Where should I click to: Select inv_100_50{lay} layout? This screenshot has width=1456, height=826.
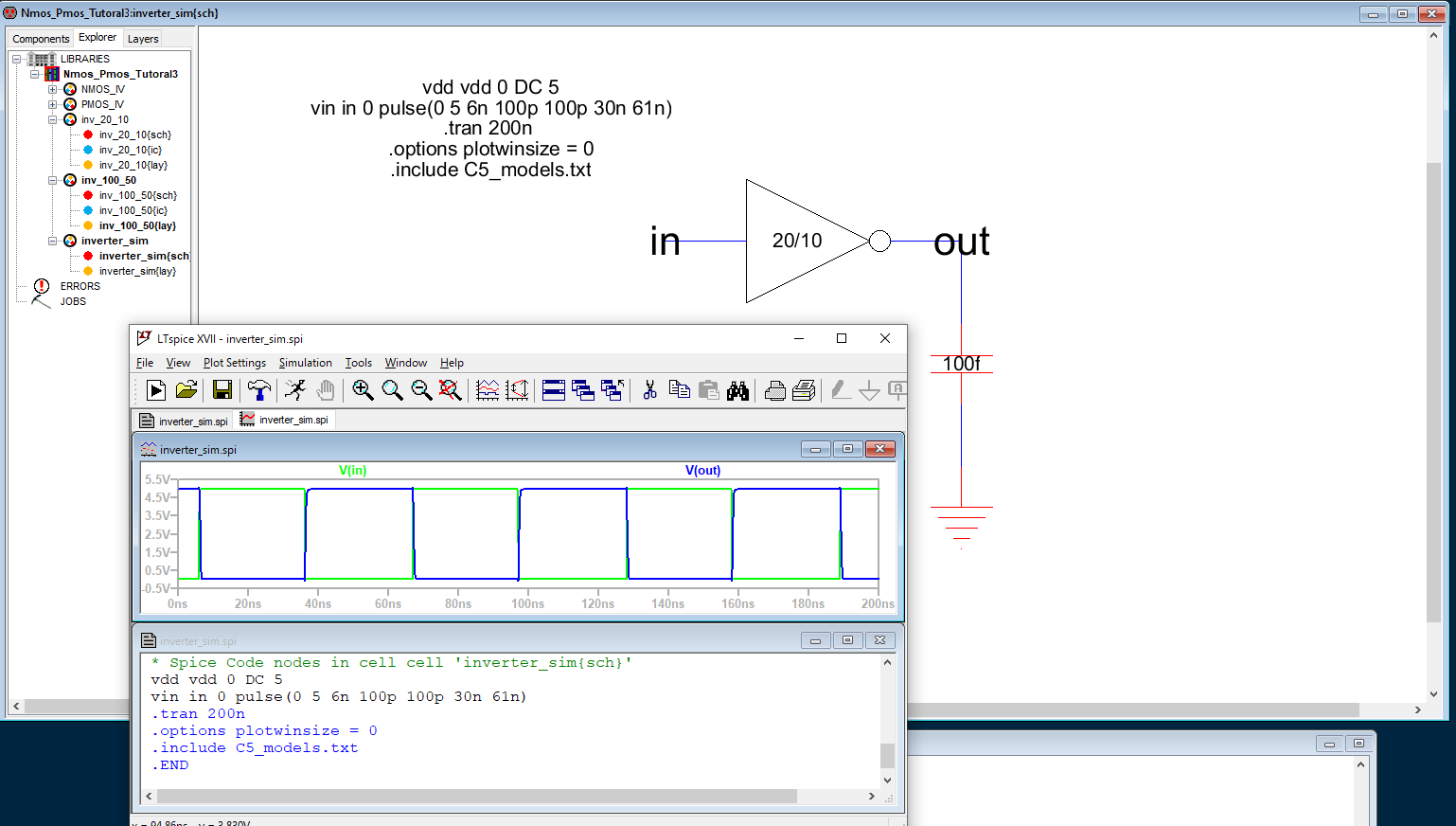pos(137,225)
